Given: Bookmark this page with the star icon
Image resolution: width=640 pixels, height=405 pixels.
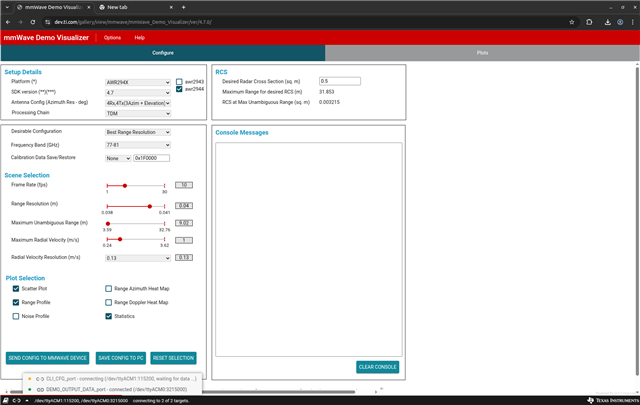Looking at the screenshot, I should 571,22.
